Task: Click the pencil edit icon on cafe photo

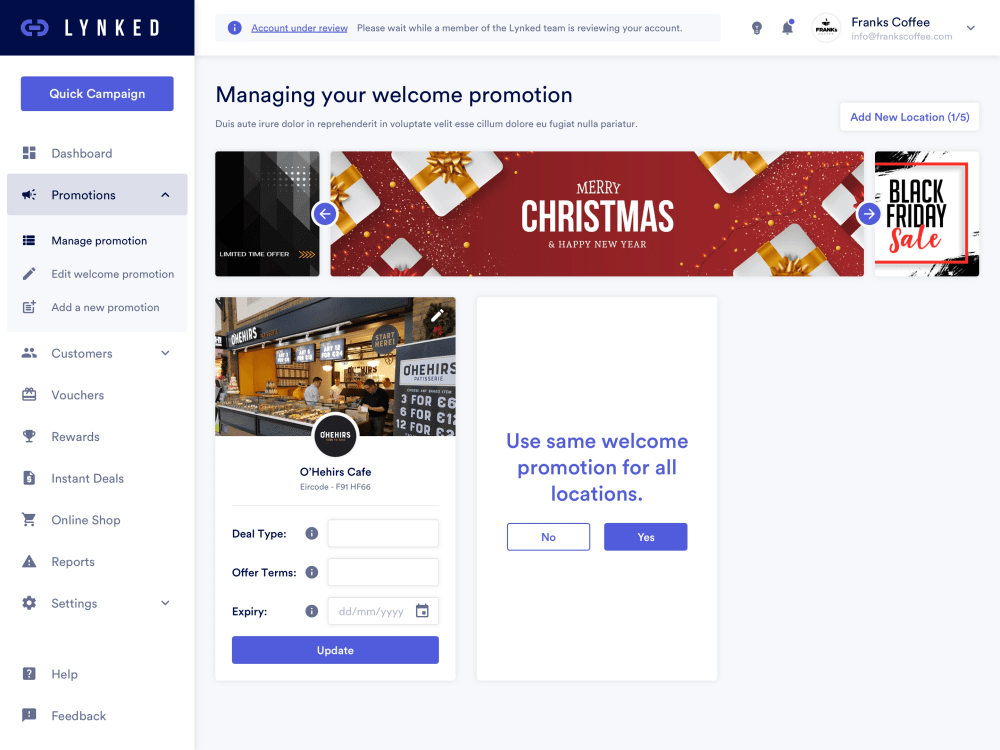Action: tap(437, 315)
